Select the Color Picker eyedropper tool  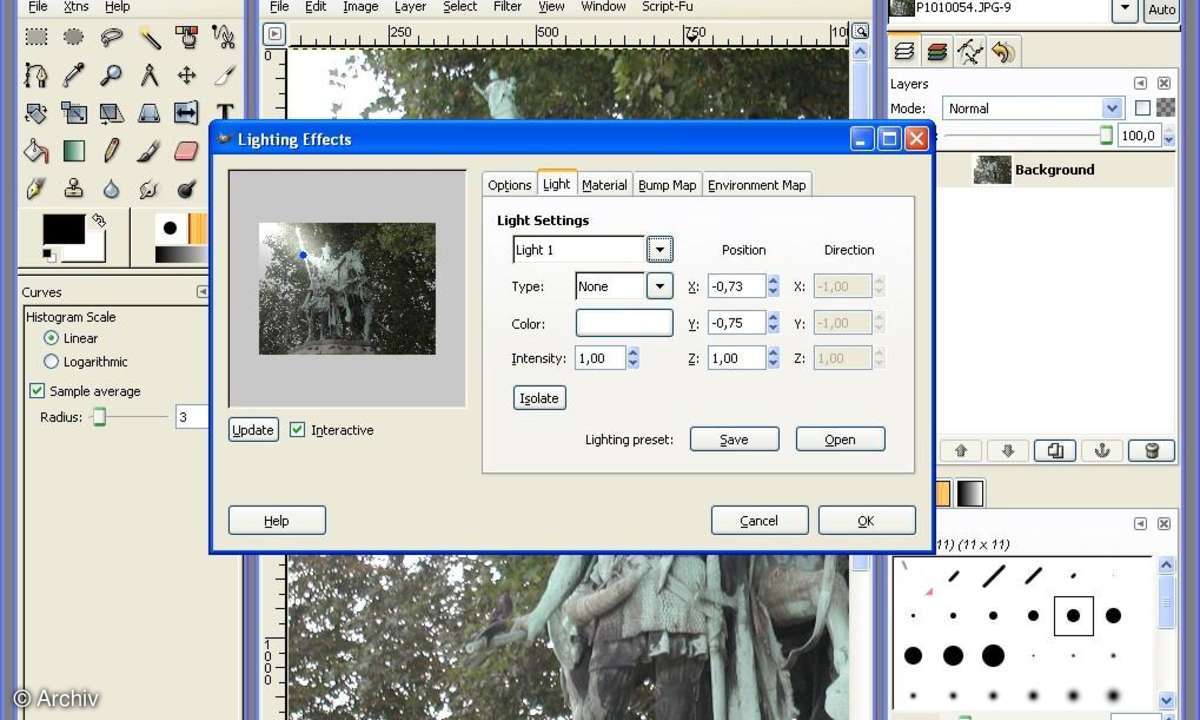[74, 75]
